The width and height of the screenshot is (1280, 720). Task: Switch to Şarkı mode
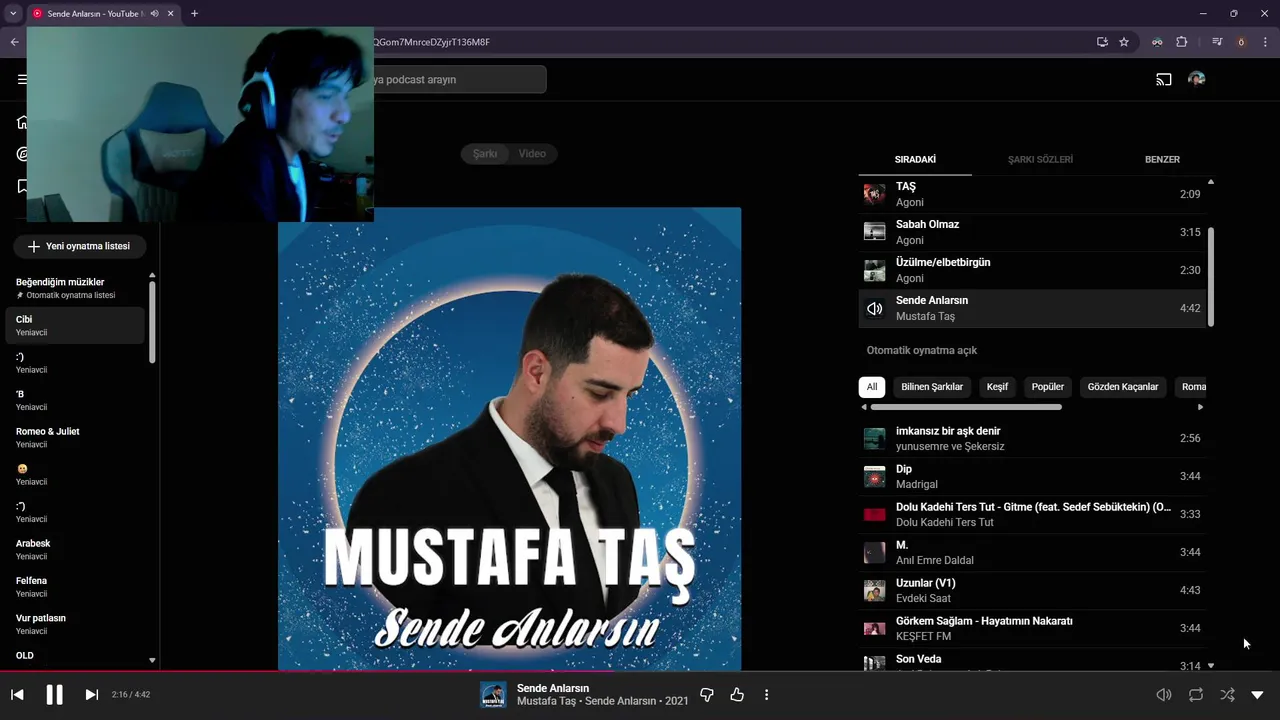click(x=485, y=153)
